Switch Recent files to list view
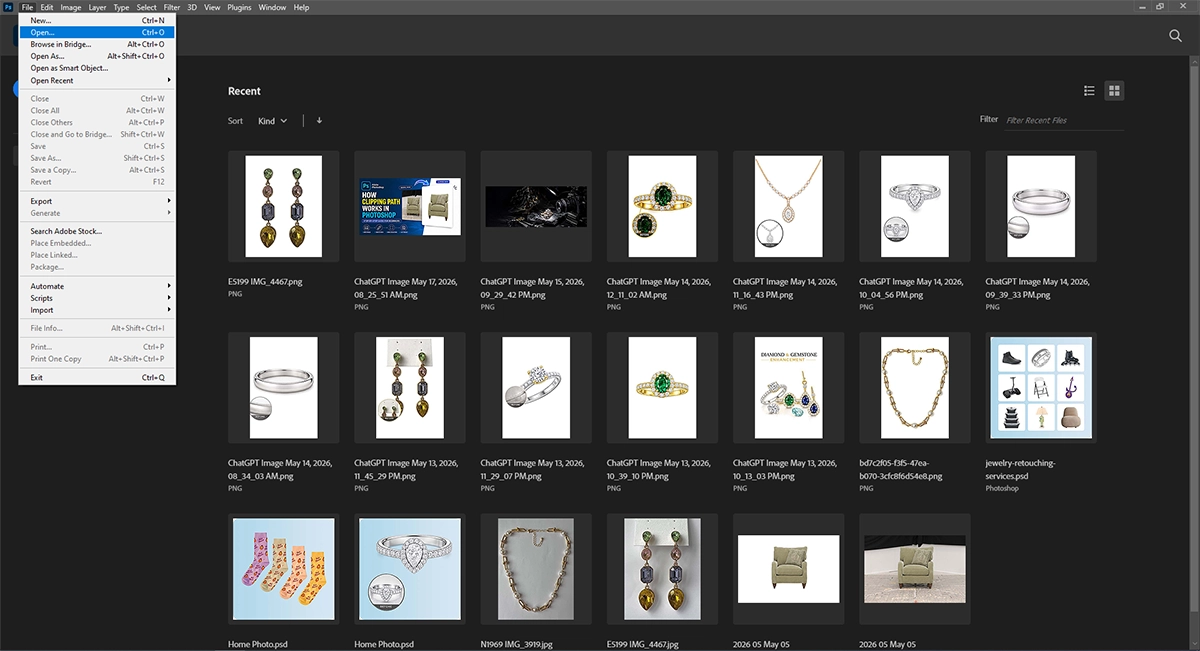 coord(1089,91)
